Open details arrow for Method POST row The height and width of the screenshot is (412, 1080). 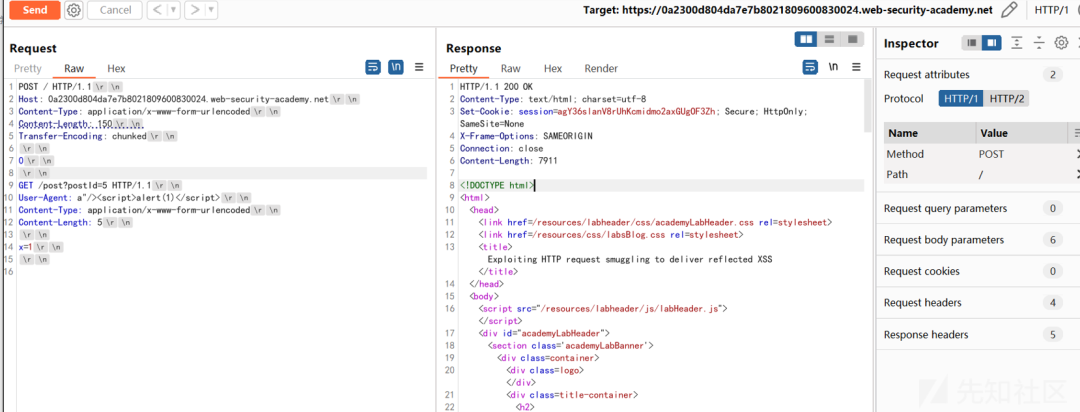point(1077,154)
